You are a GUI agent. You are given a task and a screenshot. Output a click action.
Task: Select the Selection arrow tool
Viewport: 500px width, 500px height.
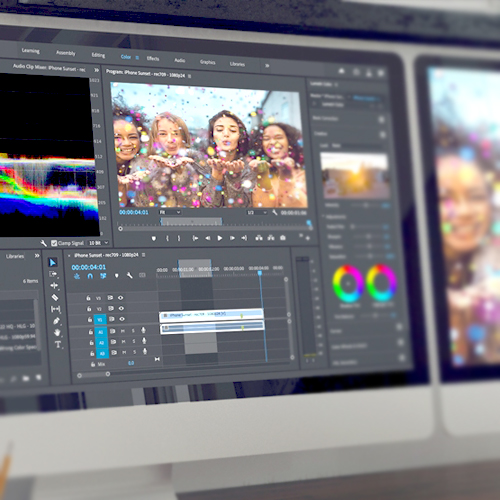point(53,263)
